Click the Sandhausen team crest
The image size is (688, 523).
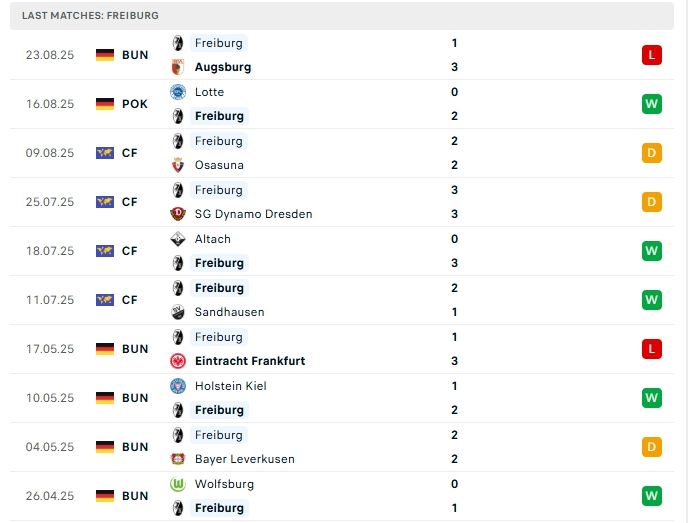(178, 312)
